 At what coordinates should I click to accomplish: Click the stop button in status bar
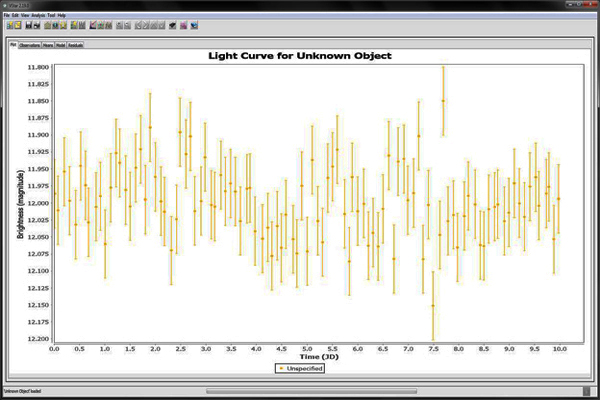click(587, 391)
